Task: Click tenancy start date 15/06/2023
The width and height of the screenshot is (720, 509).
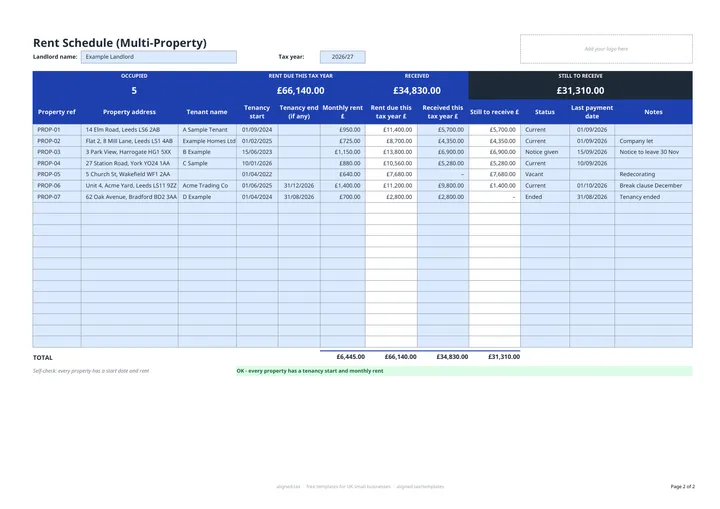Action: point(257,152)
